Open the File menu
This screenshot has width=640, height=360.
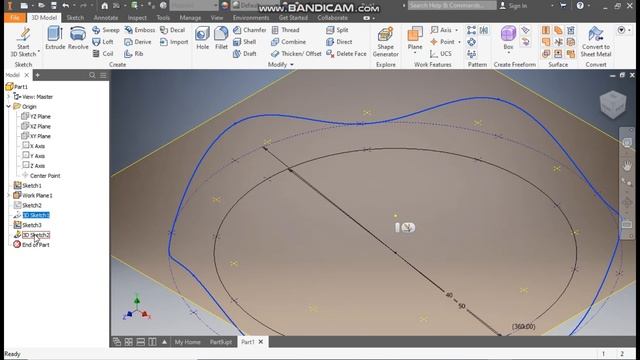coord(15,18)
